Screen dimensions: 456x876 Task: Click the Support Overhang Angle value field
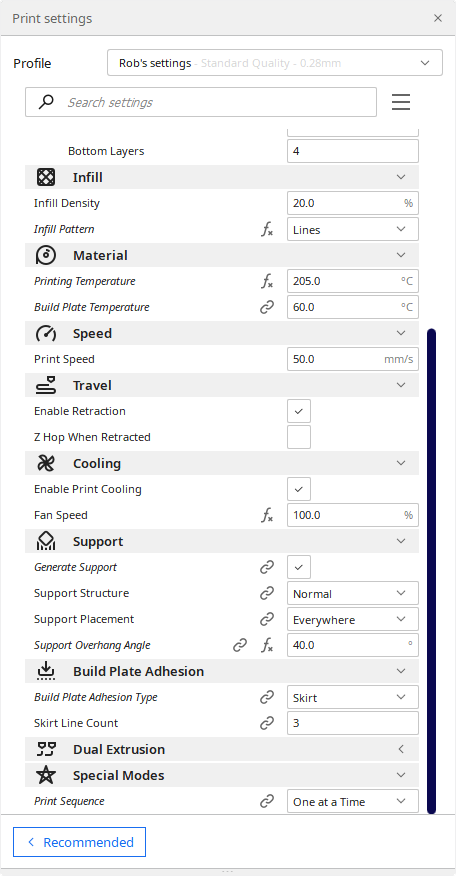click(353, 645)
